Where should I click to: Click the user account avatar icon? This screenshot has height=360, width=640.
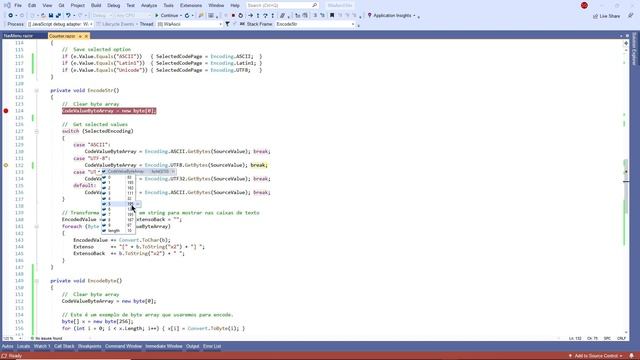coord(584,5)
